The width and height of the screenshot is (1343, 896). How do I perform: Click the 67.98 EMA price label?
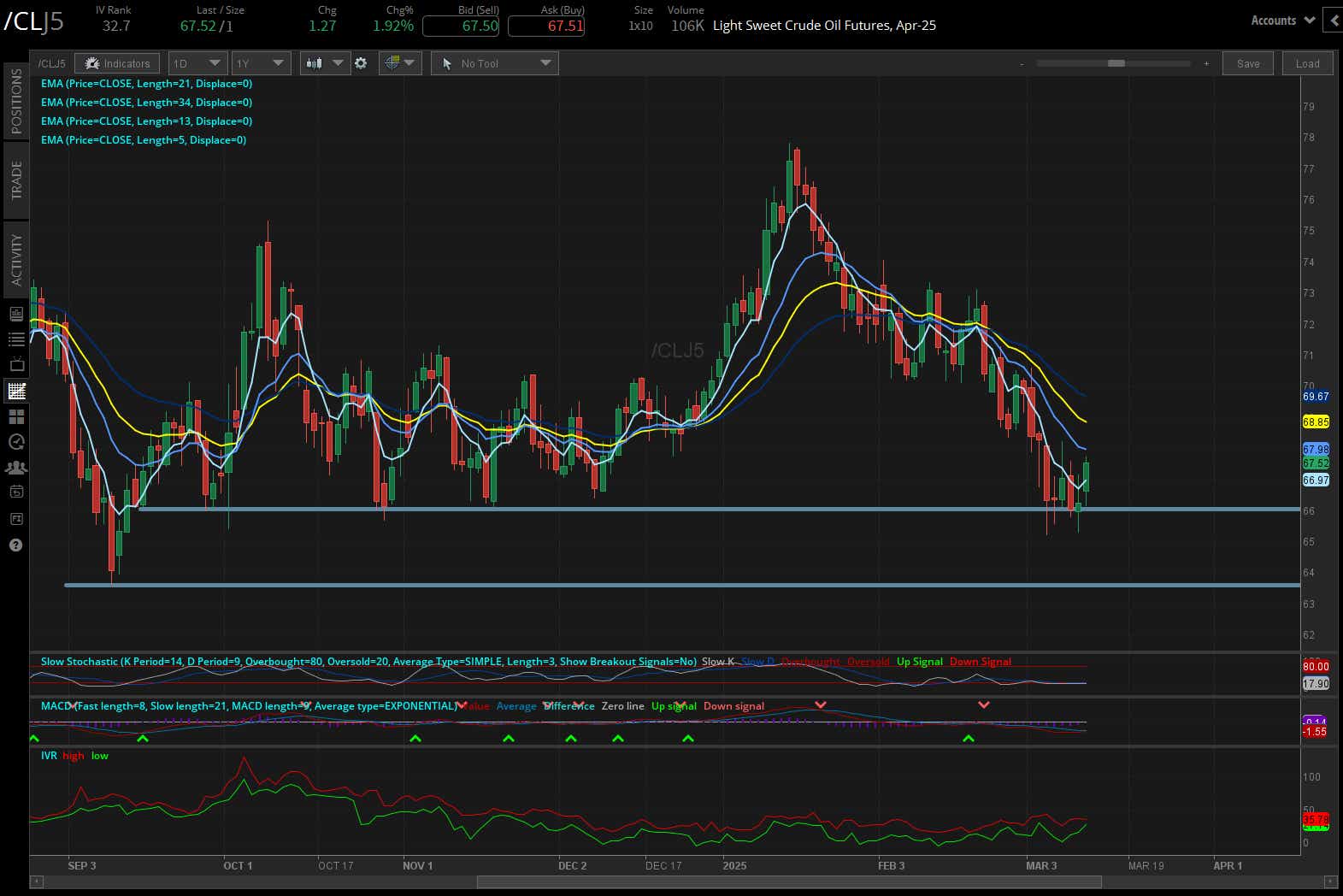1316,450
